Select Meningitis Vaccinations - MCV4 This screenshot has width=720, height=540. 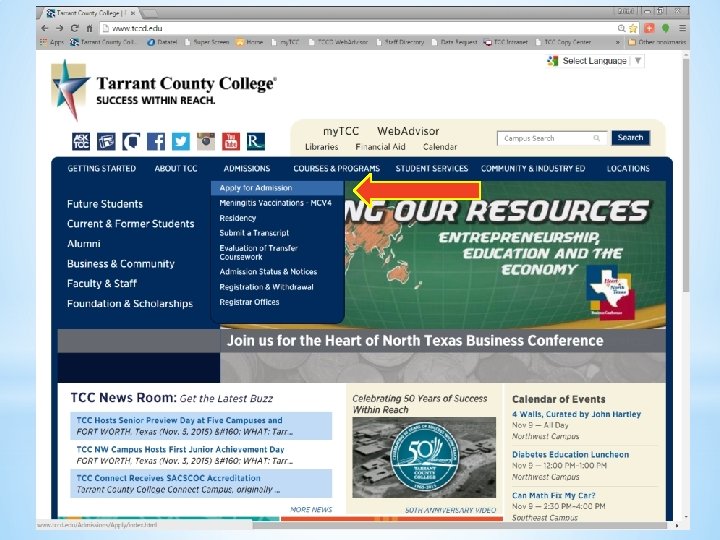coord(276,203)
